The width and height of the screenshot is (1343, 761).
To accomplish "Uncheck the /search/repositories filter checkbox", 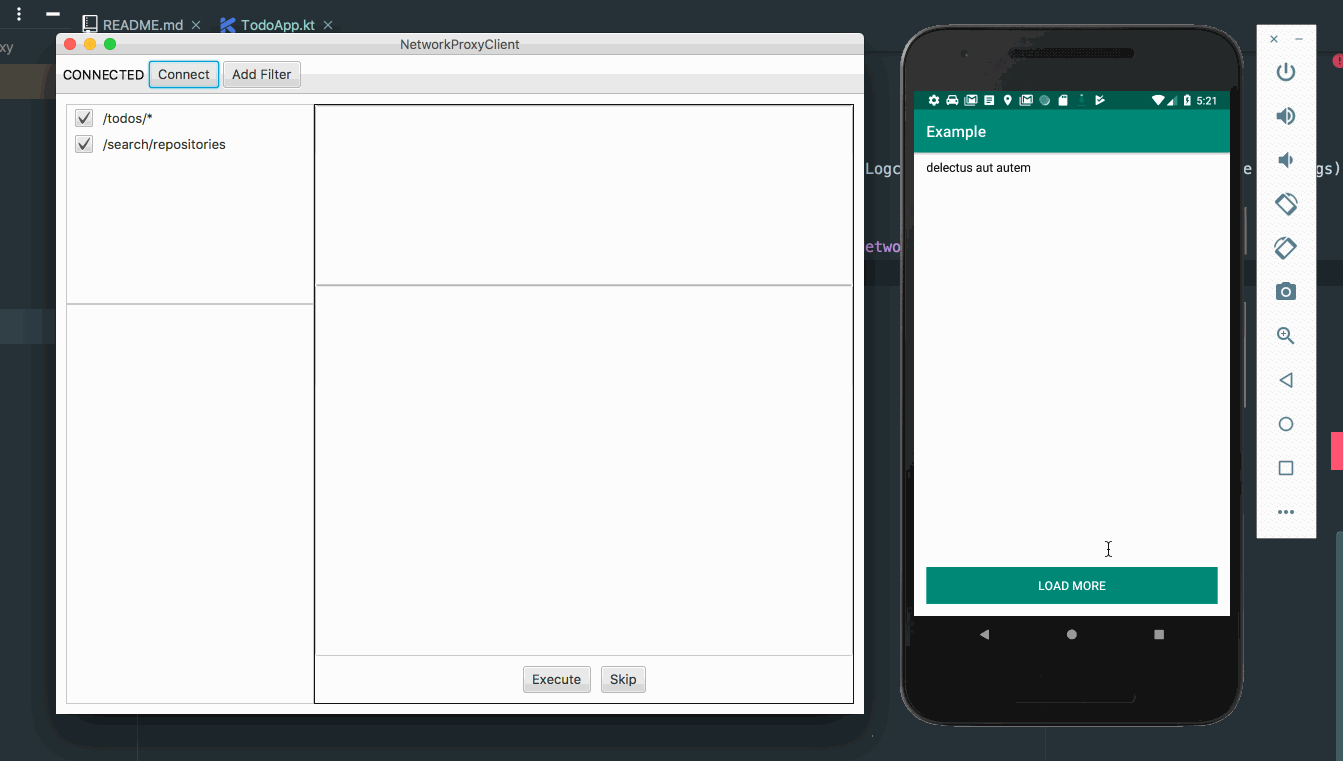I will pos(84,144).
